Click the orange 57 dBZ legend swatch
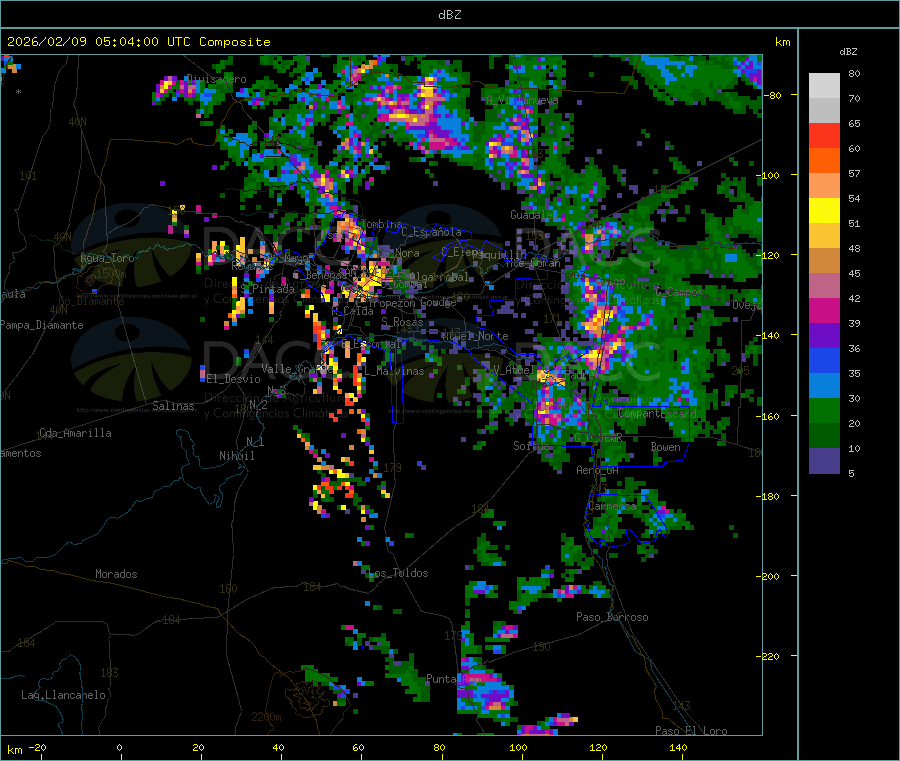Screen dimensions: 900x761 click(824, 161)
